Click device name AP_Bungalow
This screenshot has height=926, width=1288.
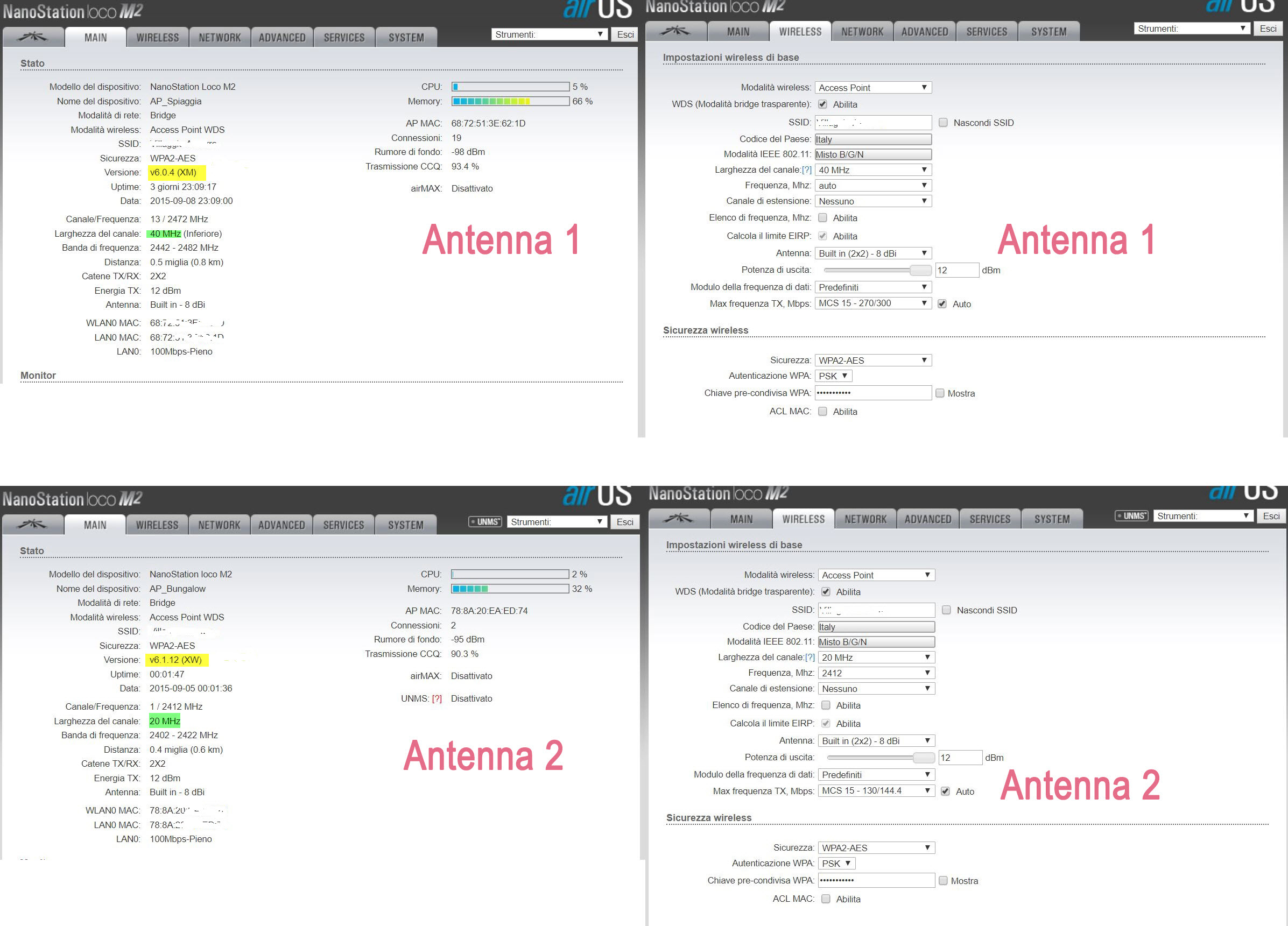pyautogui.click(x=177, y=589)
